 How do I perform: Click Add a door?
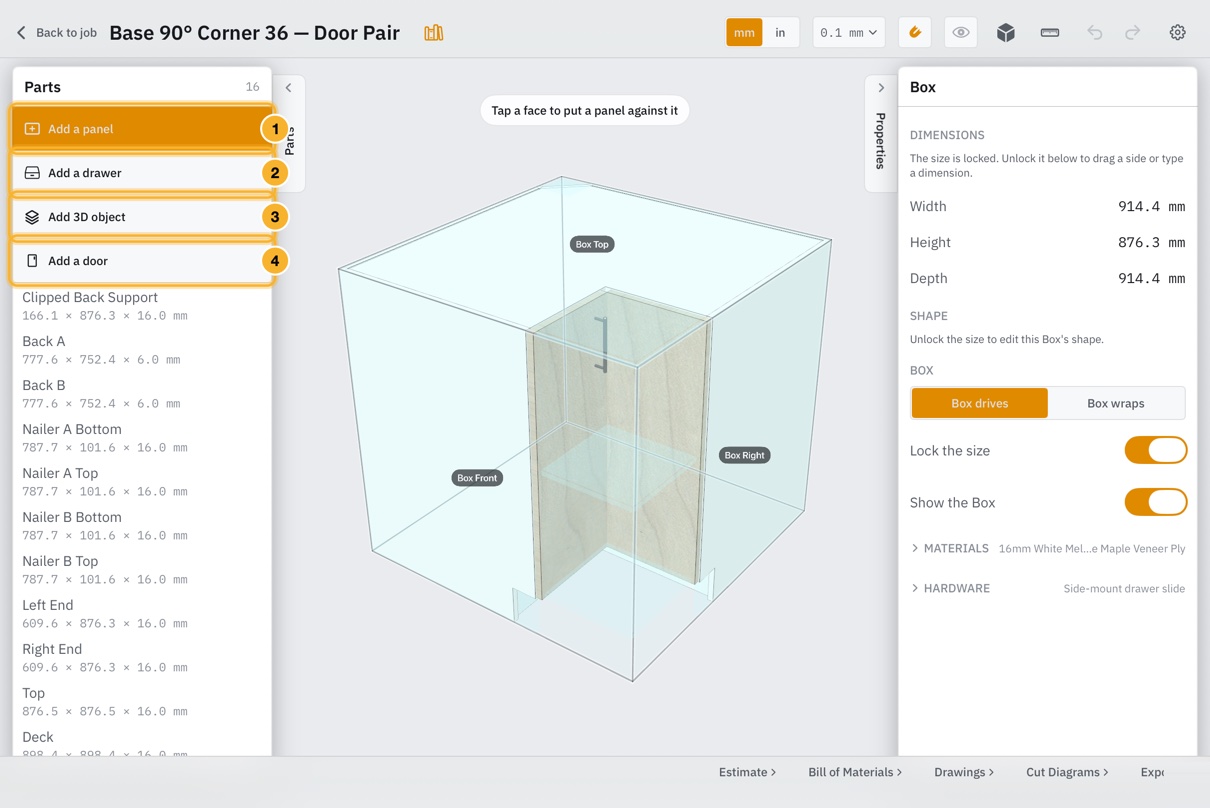tap(142, 261)
